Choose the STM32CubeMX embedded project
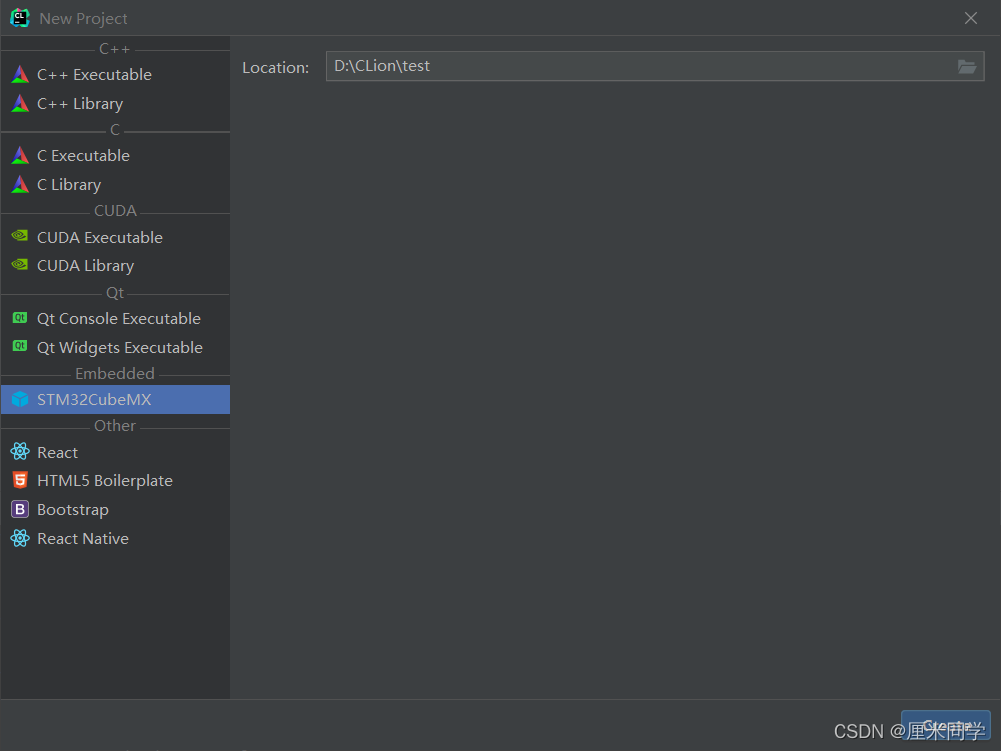The height and width of the screenshot is (751, 1001). pos(94,400)
